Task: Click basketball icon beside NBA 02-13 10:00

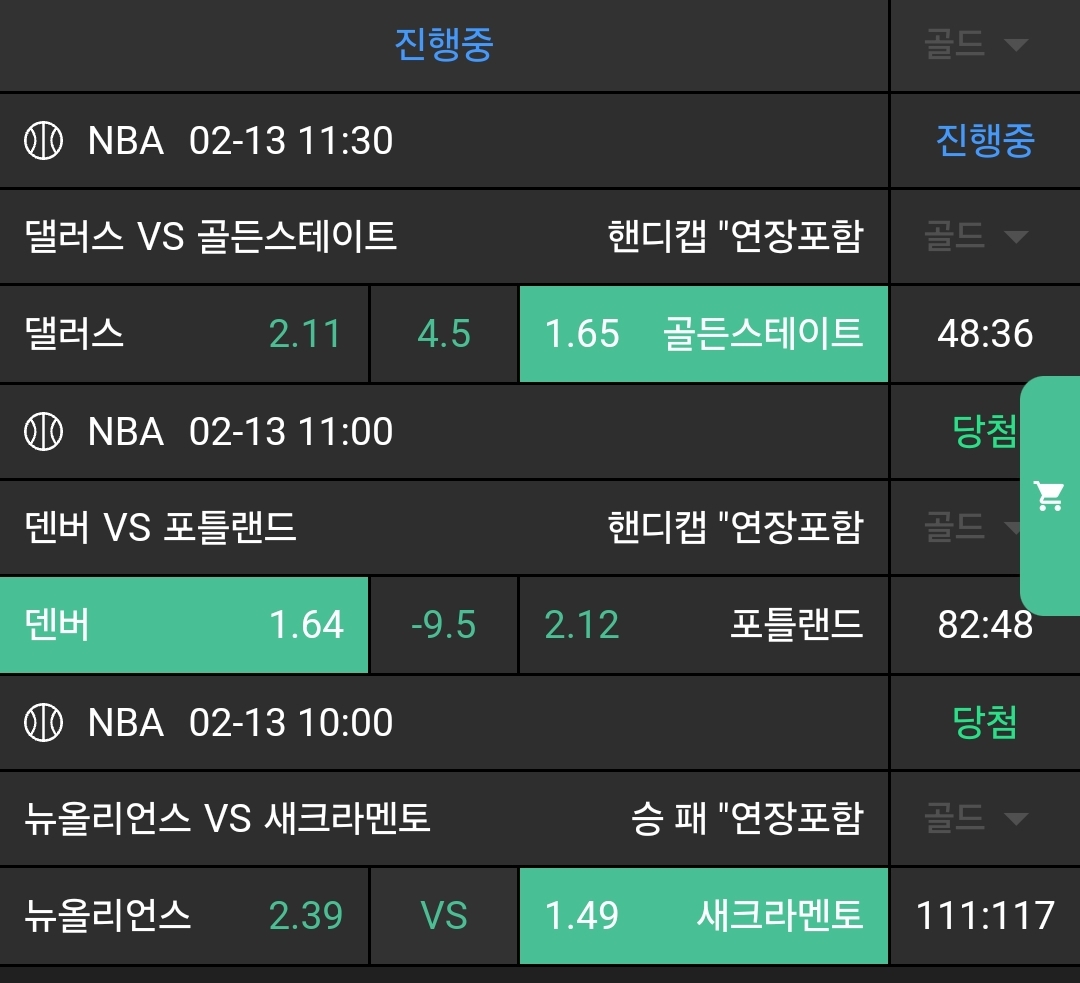Action: pos(44,722)
